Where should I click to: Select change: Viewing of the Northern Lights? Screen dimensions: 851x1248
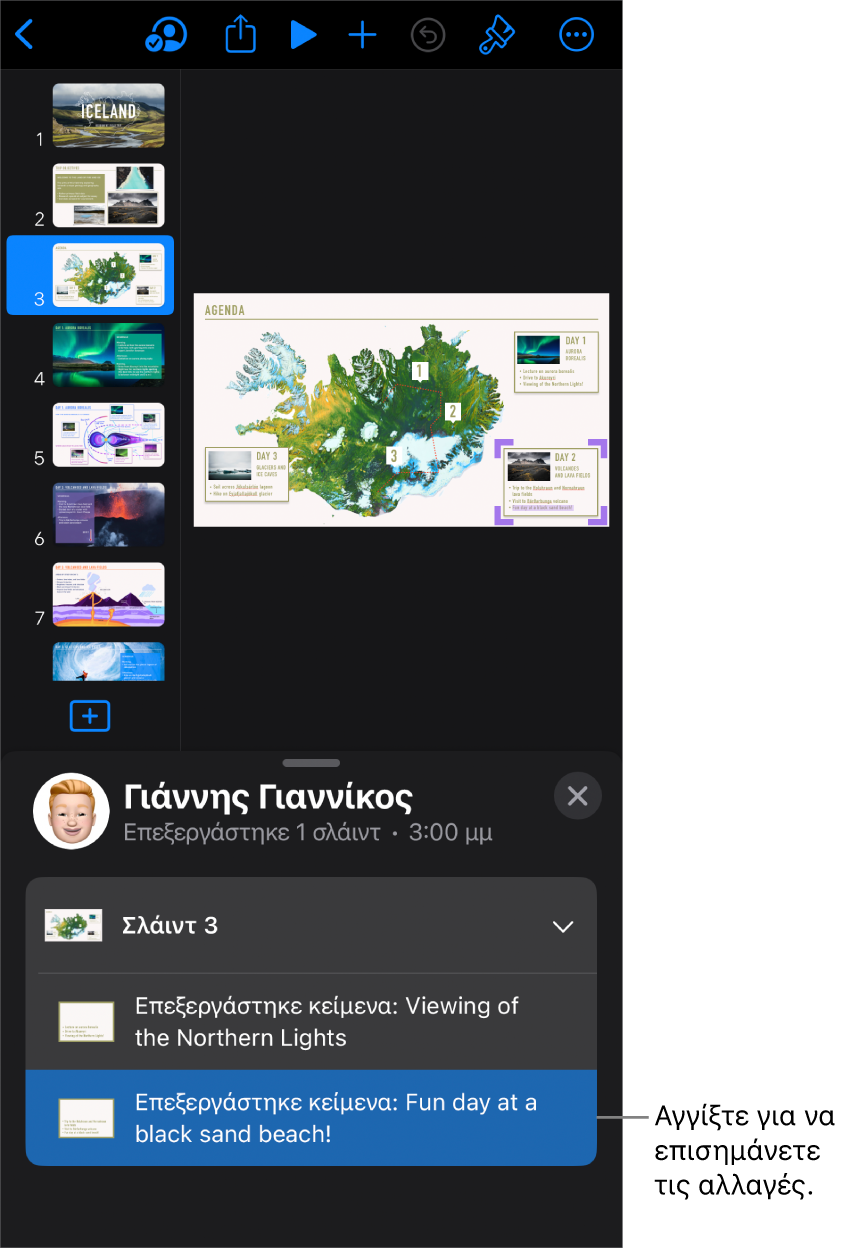[311, 1022]
